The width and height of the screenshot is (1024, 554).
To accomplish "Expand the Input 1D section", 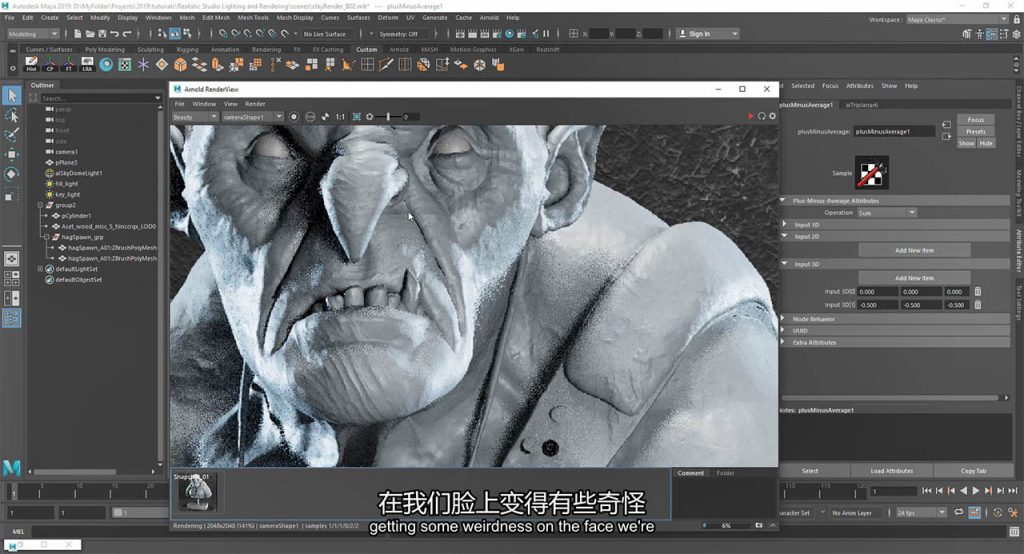I will click(784, 224).
